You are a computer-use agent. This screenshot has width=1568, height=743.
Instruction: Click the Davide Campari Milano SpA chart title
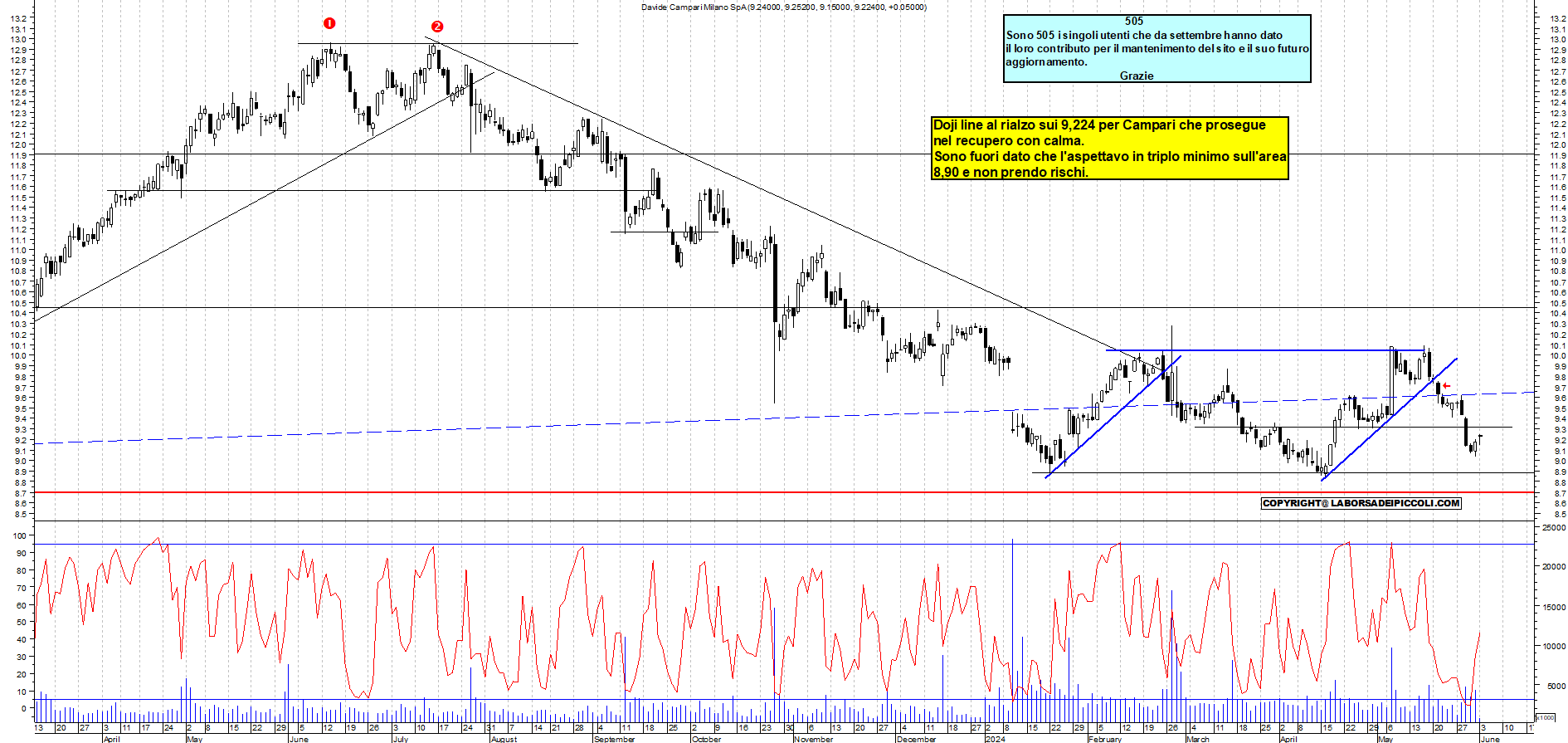point(784,7)
